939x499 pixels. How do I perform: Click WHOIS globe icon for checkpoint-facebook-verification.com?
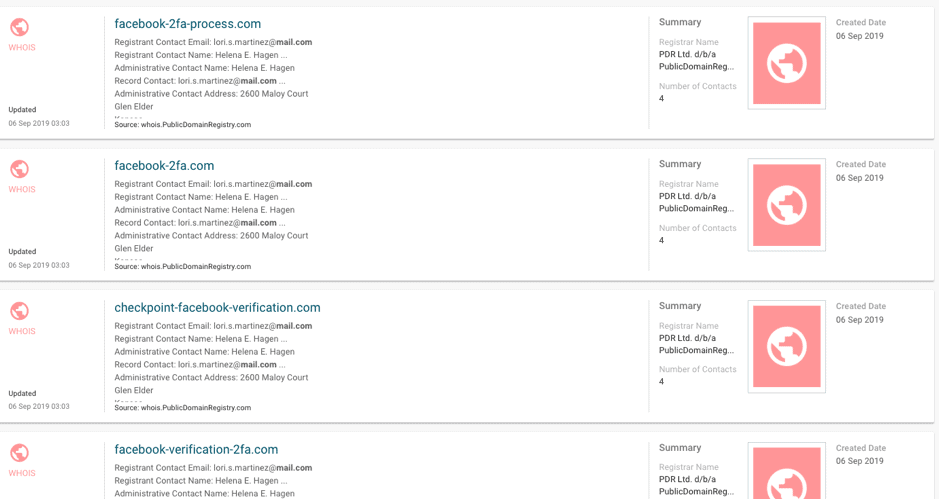[x=20, y=312]
